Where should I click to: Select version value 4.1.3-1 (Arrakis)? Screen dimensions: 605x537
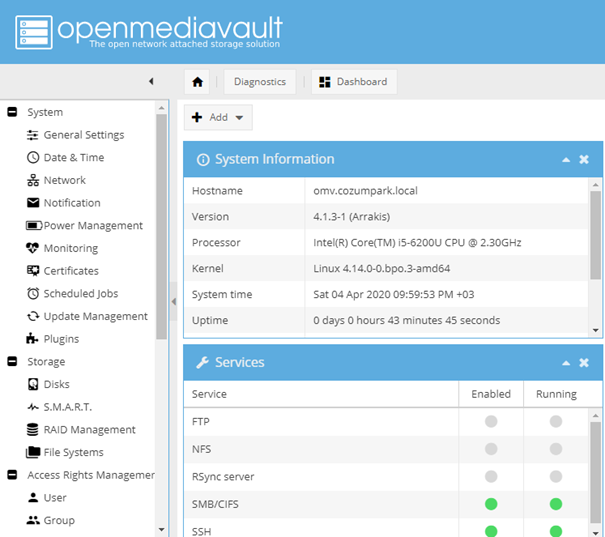(352, 216)
